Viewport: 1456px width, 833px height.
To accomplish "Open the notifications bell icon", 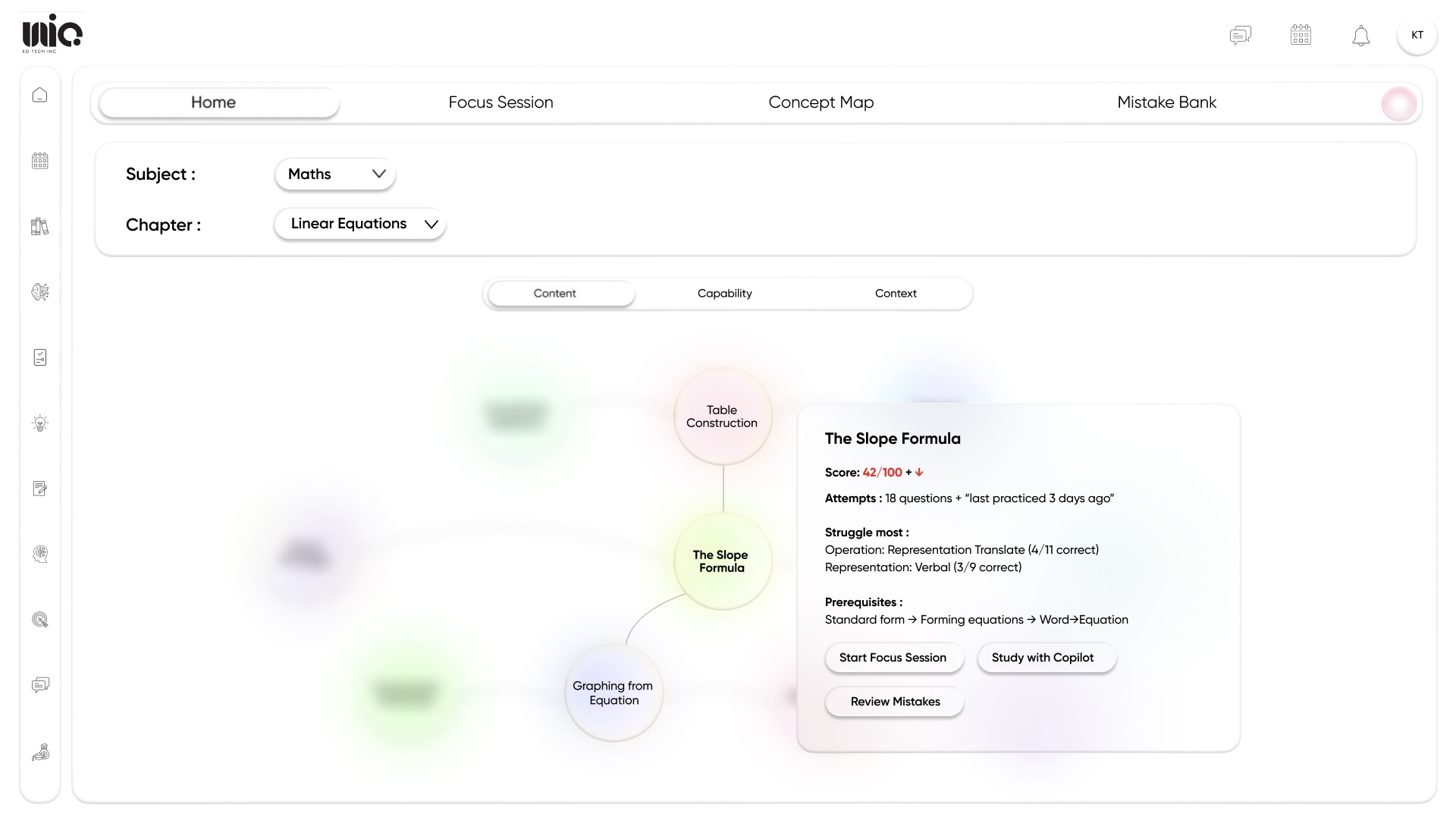I will point(1361,36).
